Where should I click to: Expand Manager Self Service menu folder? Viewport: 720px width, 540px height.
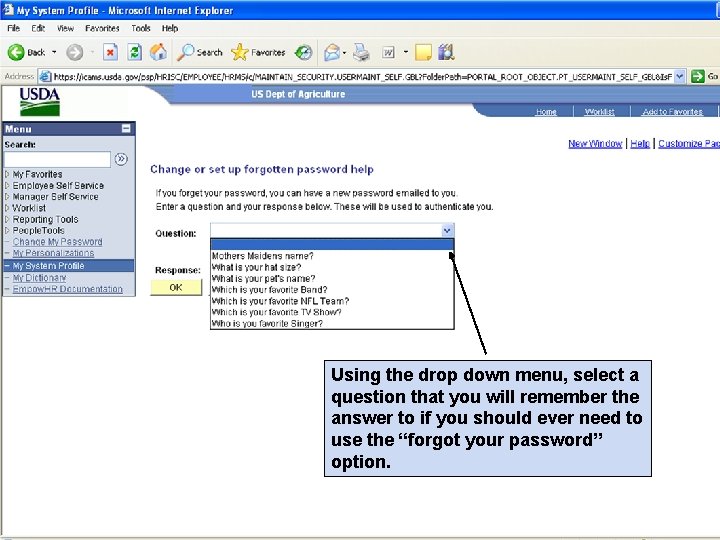click(7, 197)
